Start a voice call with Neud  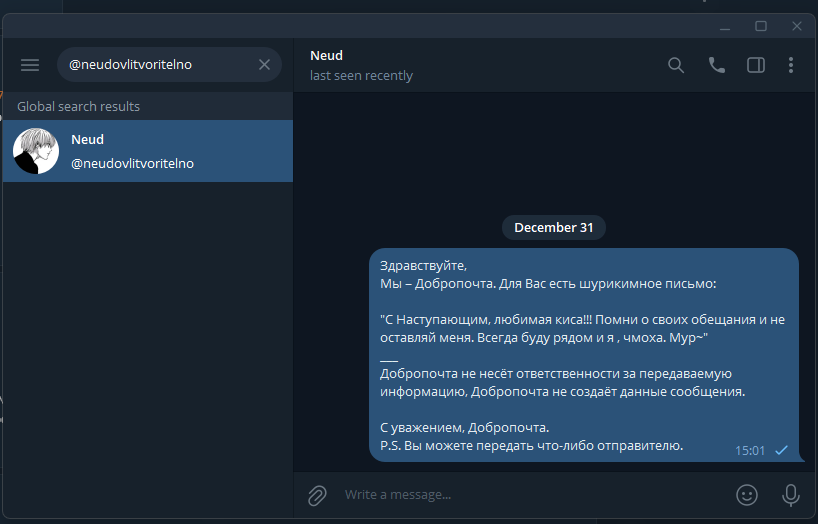pyautogui.click(x=716, y=65)
